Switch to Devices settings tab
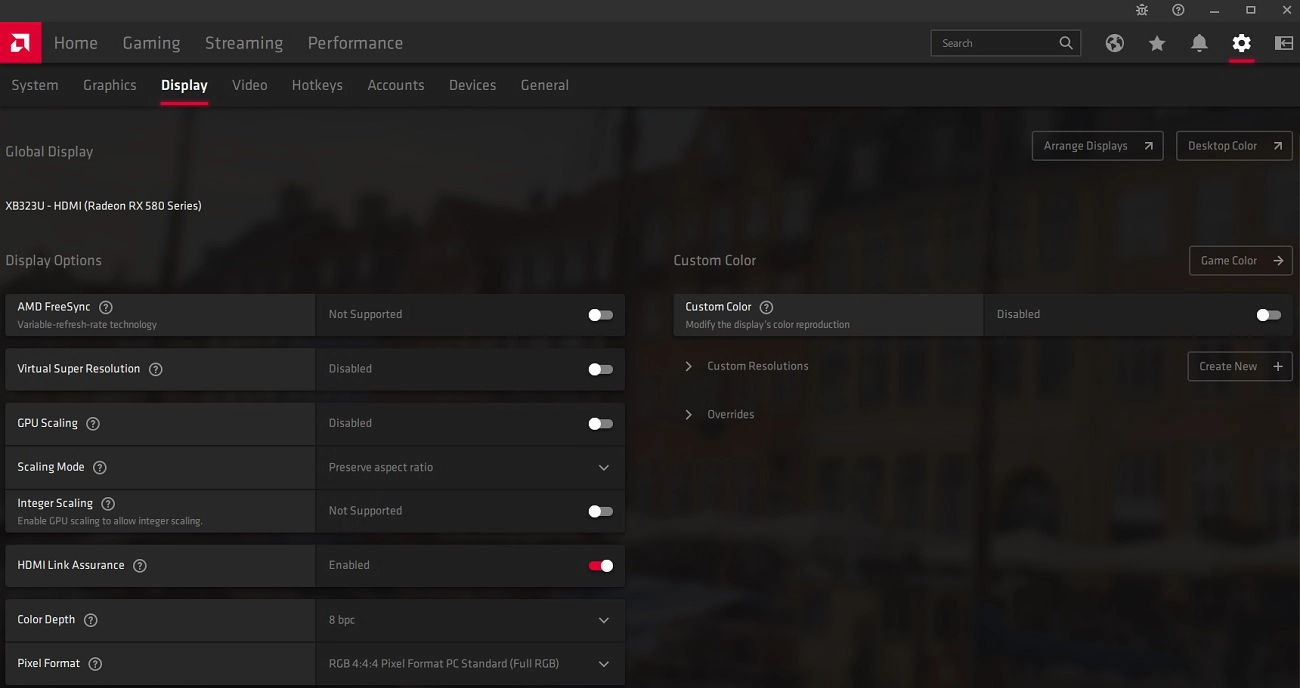Viewport: 1300px width, 688px height. [x=473, y=85]
